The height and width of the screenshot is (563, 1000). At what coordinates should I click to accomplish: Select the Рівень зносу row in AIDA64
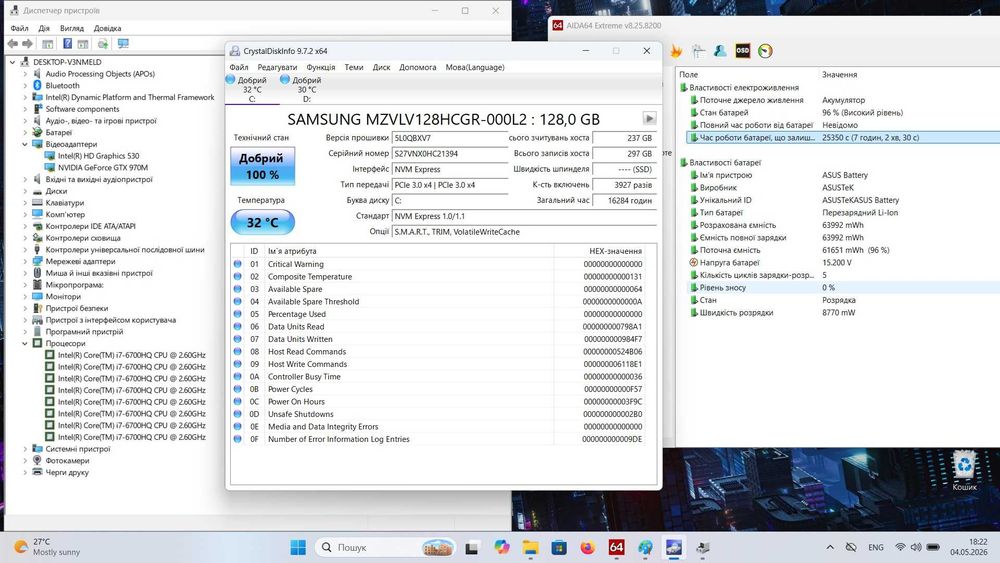pos(842,288)
